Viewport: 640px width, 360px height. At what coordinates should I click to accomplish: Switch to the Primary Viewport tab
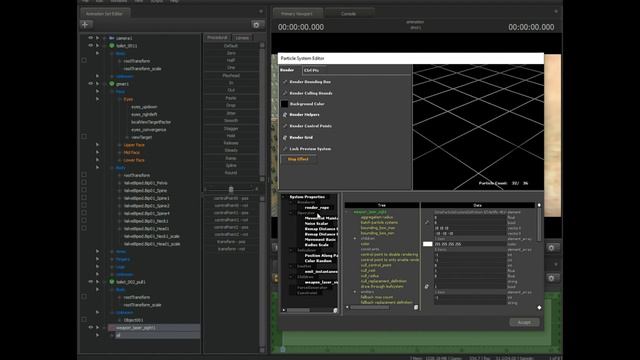point(297,13)
